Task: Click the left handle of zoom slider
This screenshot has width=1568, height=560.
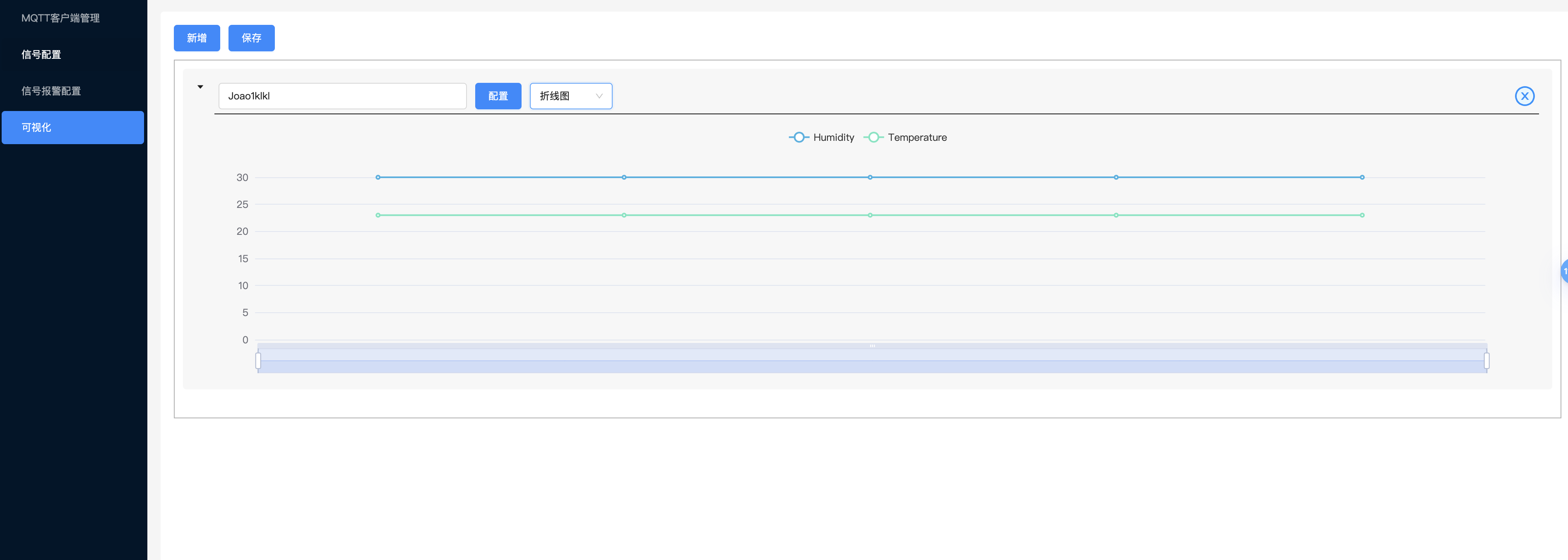Action: tap(258, 361)
